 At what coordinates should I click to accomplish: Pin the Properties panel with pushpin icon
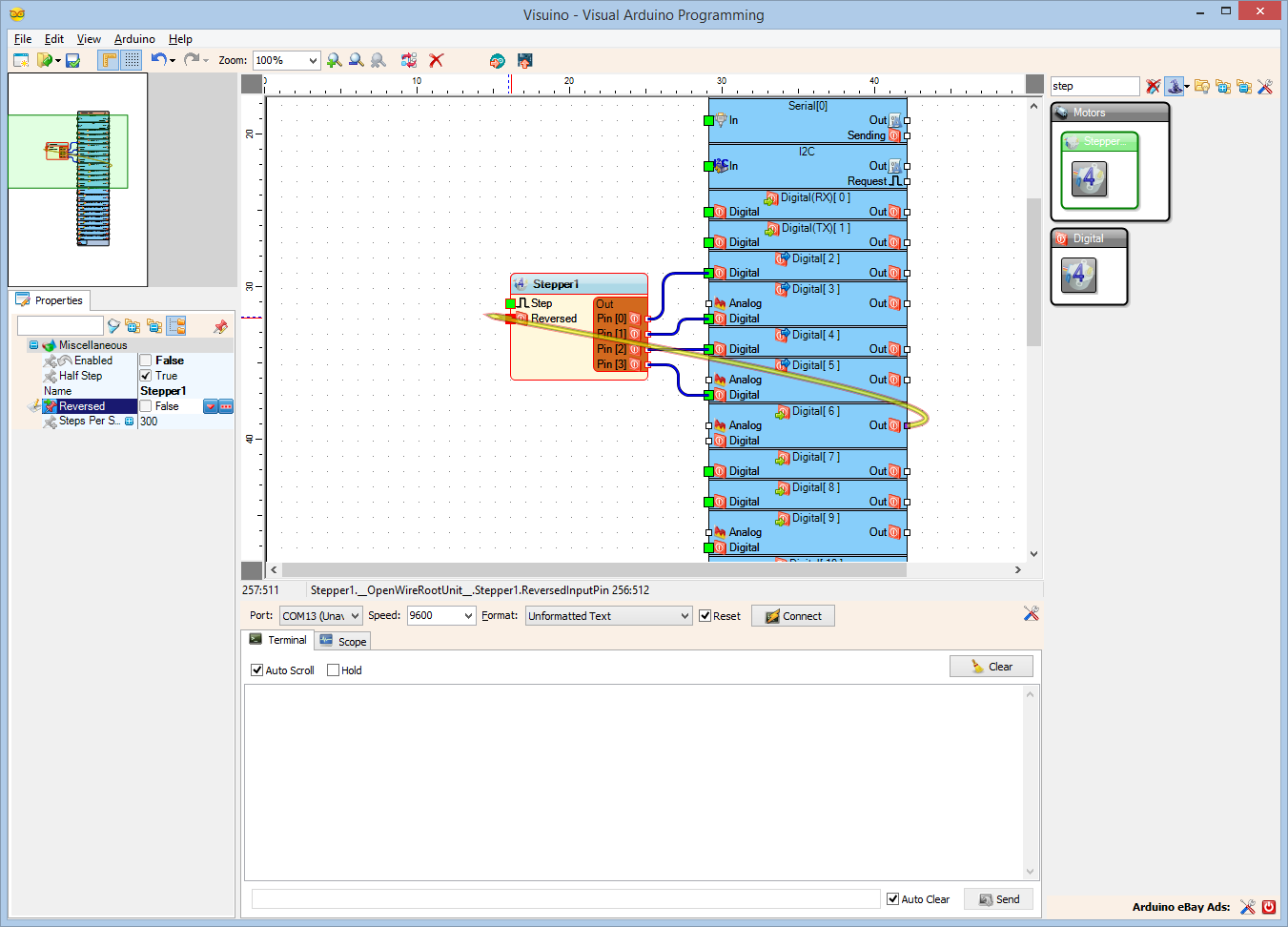click(219, 327)
